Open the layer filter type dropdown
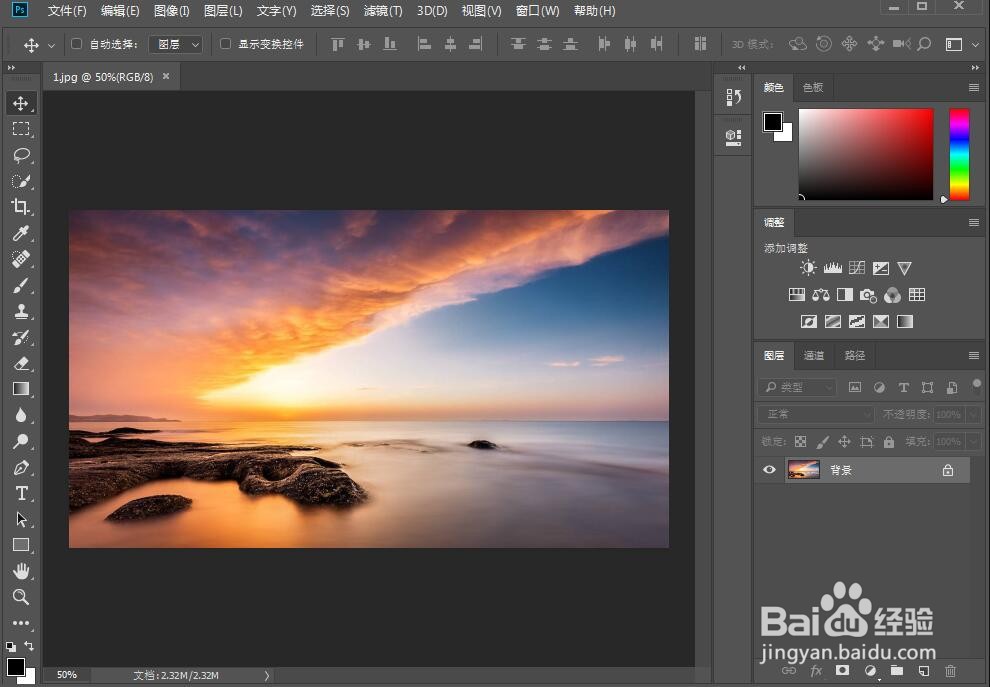Viewport: 990px width, 687px height. (x=797, y=387)
